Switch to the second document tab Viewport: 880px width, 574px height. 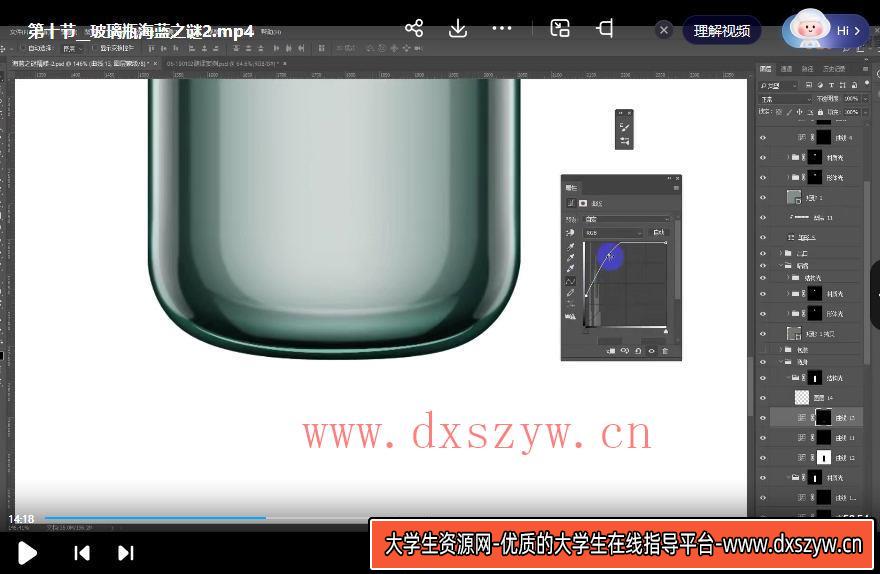click(226, 64)
